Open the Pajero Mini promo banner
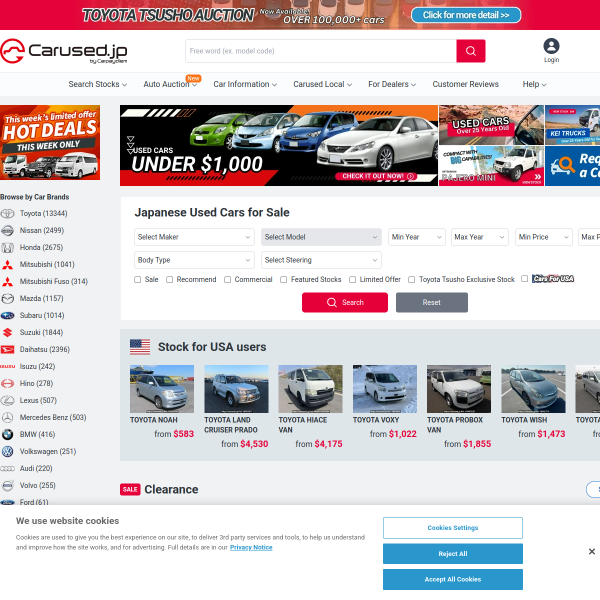Screen dimensions: 600x600 pyautogui.click(x=491, y=166)
